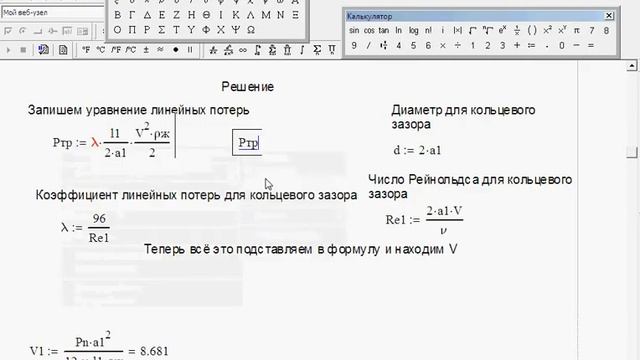Click the V1 := result 8.681 formula
Viewport: 640px width, 360px height.
tap(99, 347)
